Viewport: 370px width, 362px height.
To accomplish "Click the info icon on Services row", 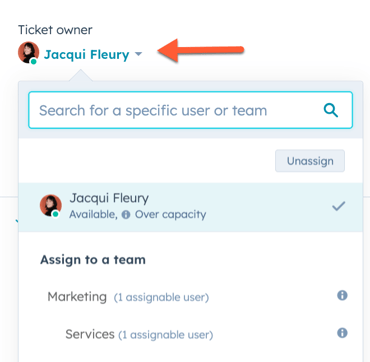I will click(342, 333).
